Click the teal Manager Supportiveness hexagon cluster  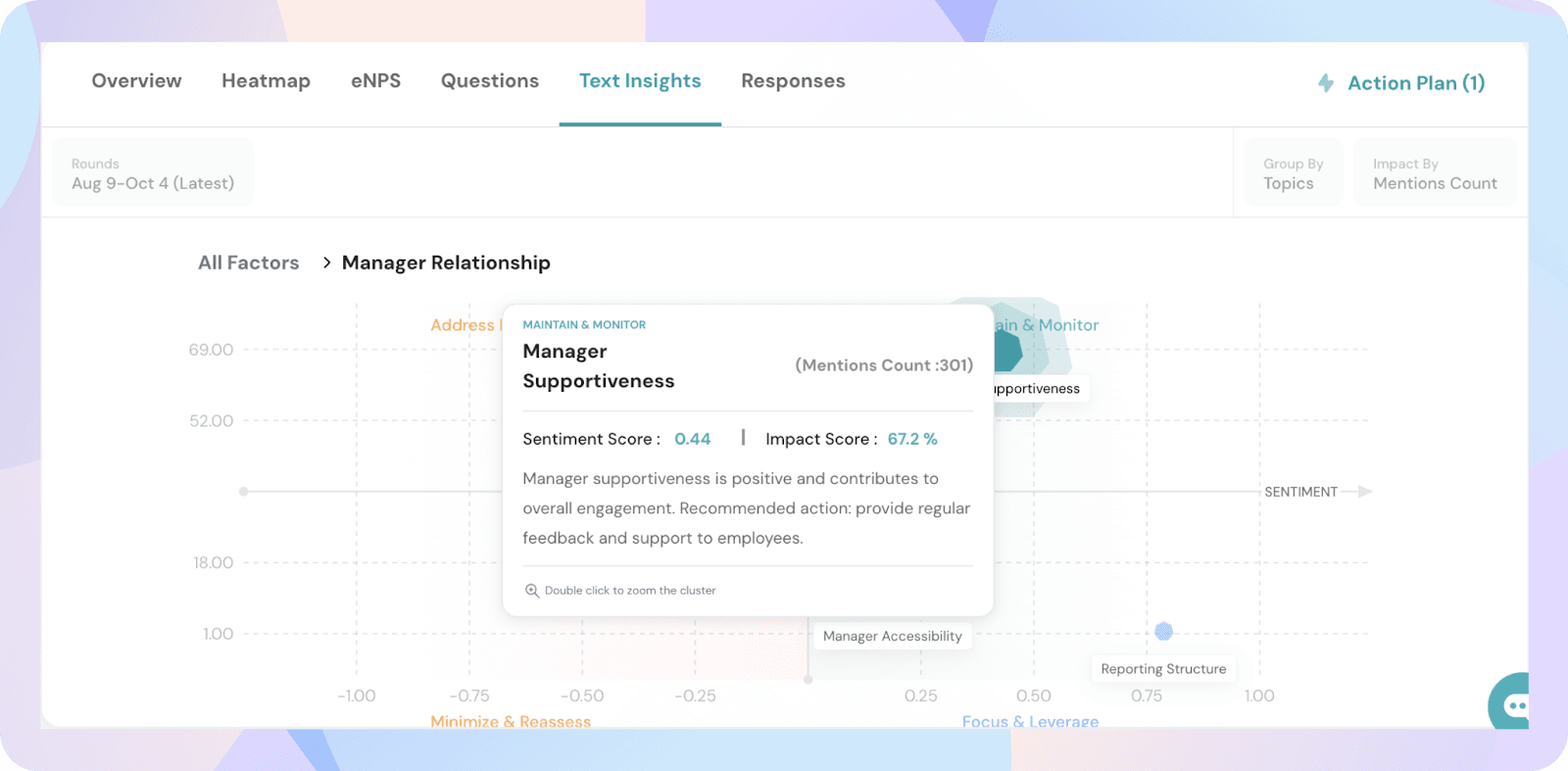1008,351
